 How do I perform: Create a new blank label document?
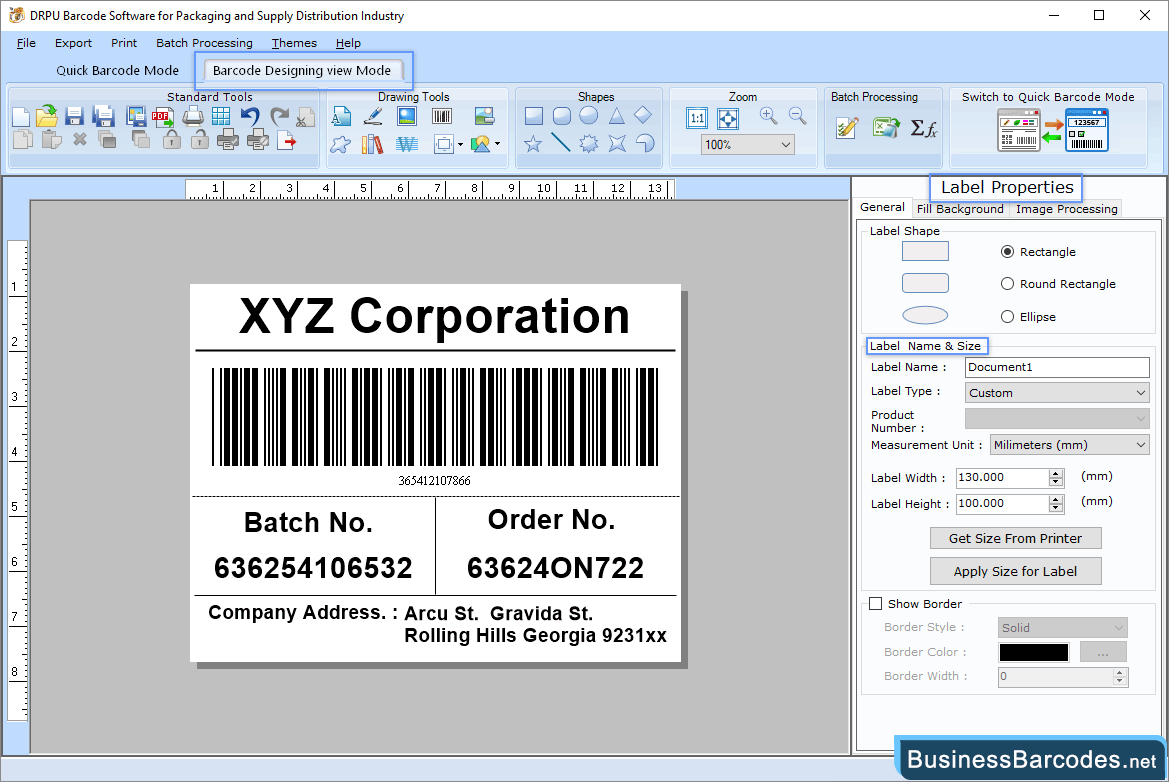tap(22, 117)
